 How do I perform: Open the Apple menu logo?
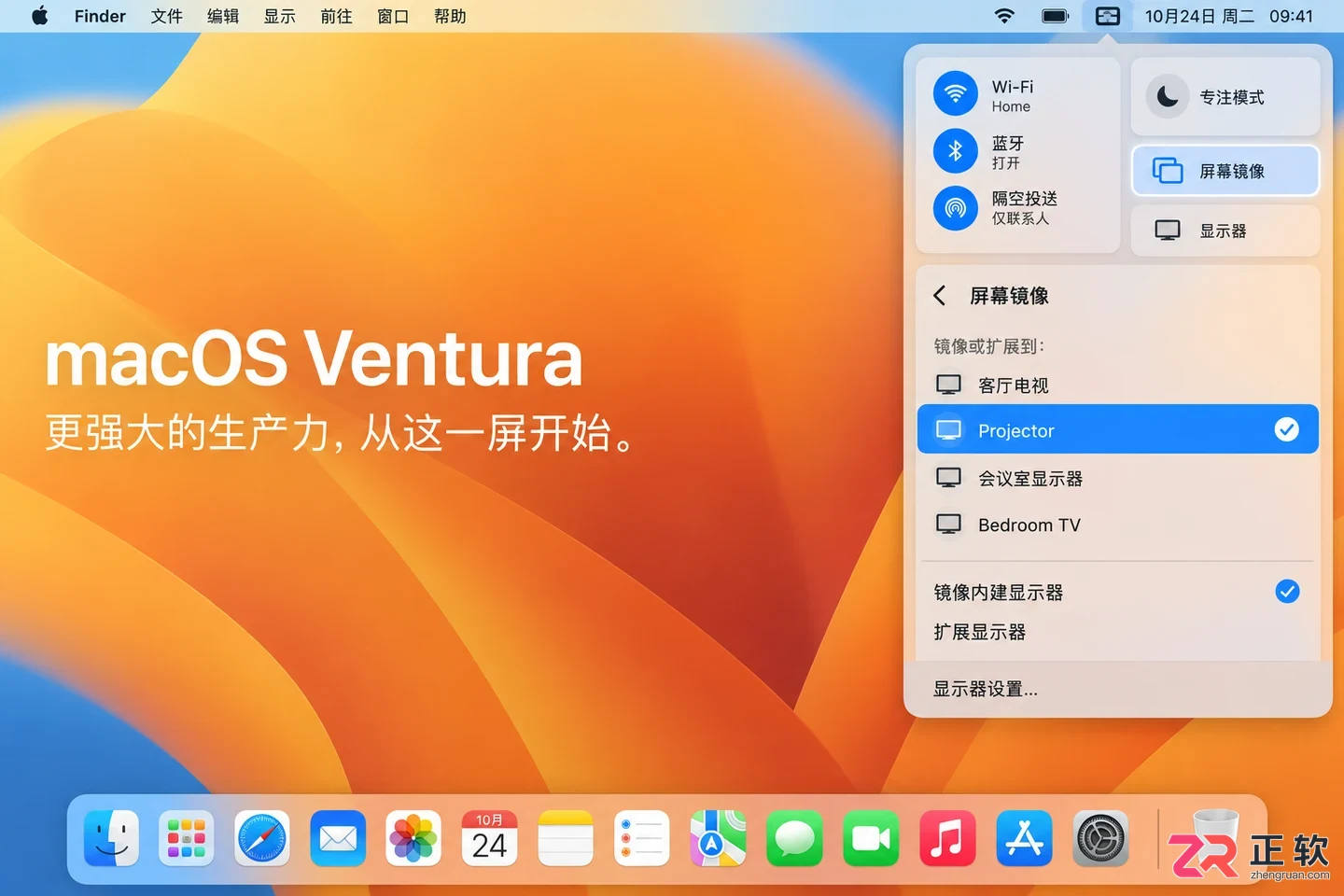coord(39,16)
